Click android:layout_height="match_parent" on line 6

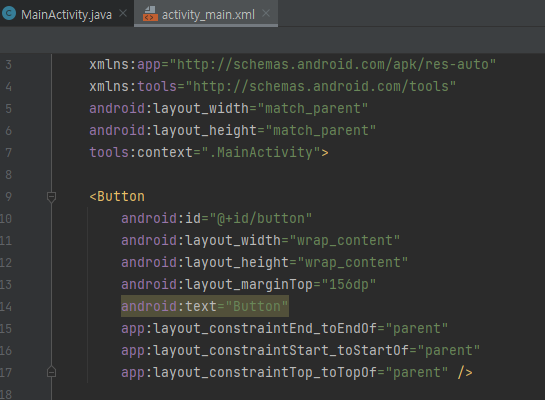point(233,131)
